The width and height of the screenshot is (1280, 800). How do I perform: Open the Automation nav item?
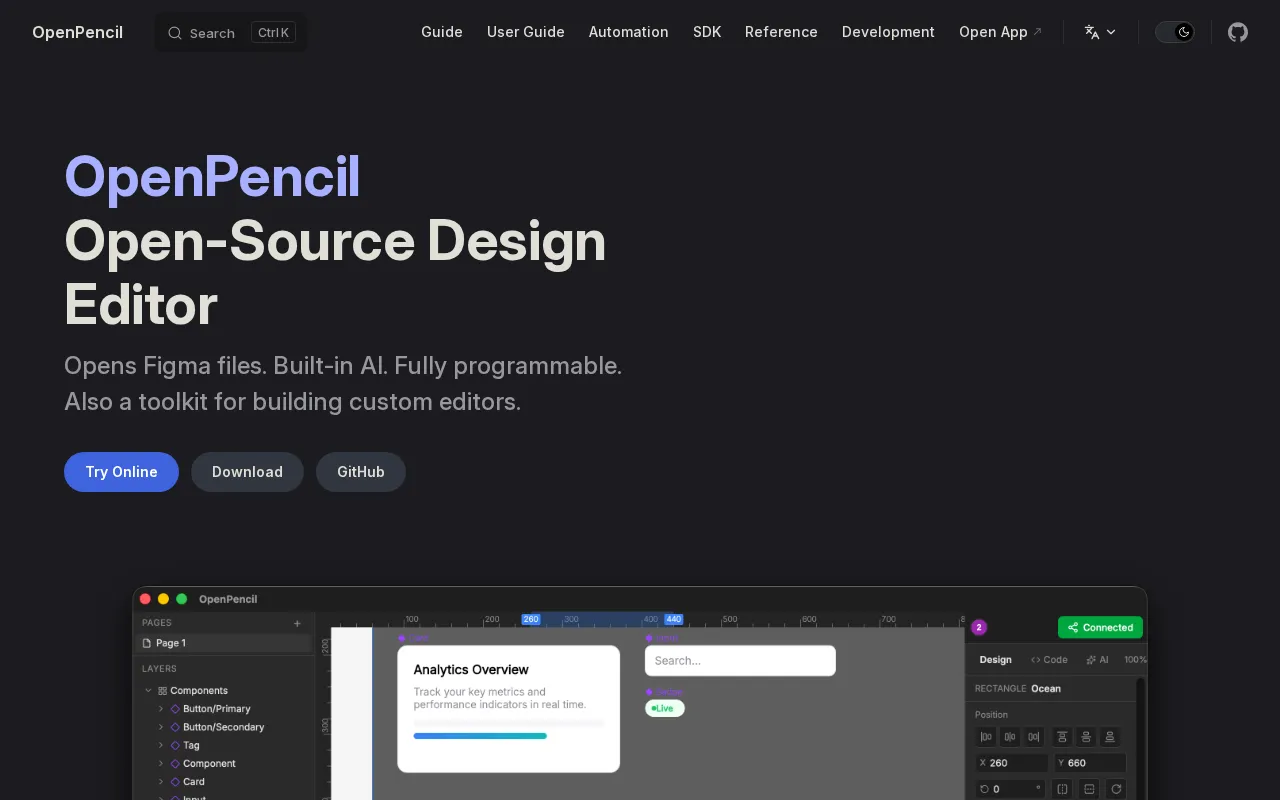pyautogui.click(x=629, y=32)
